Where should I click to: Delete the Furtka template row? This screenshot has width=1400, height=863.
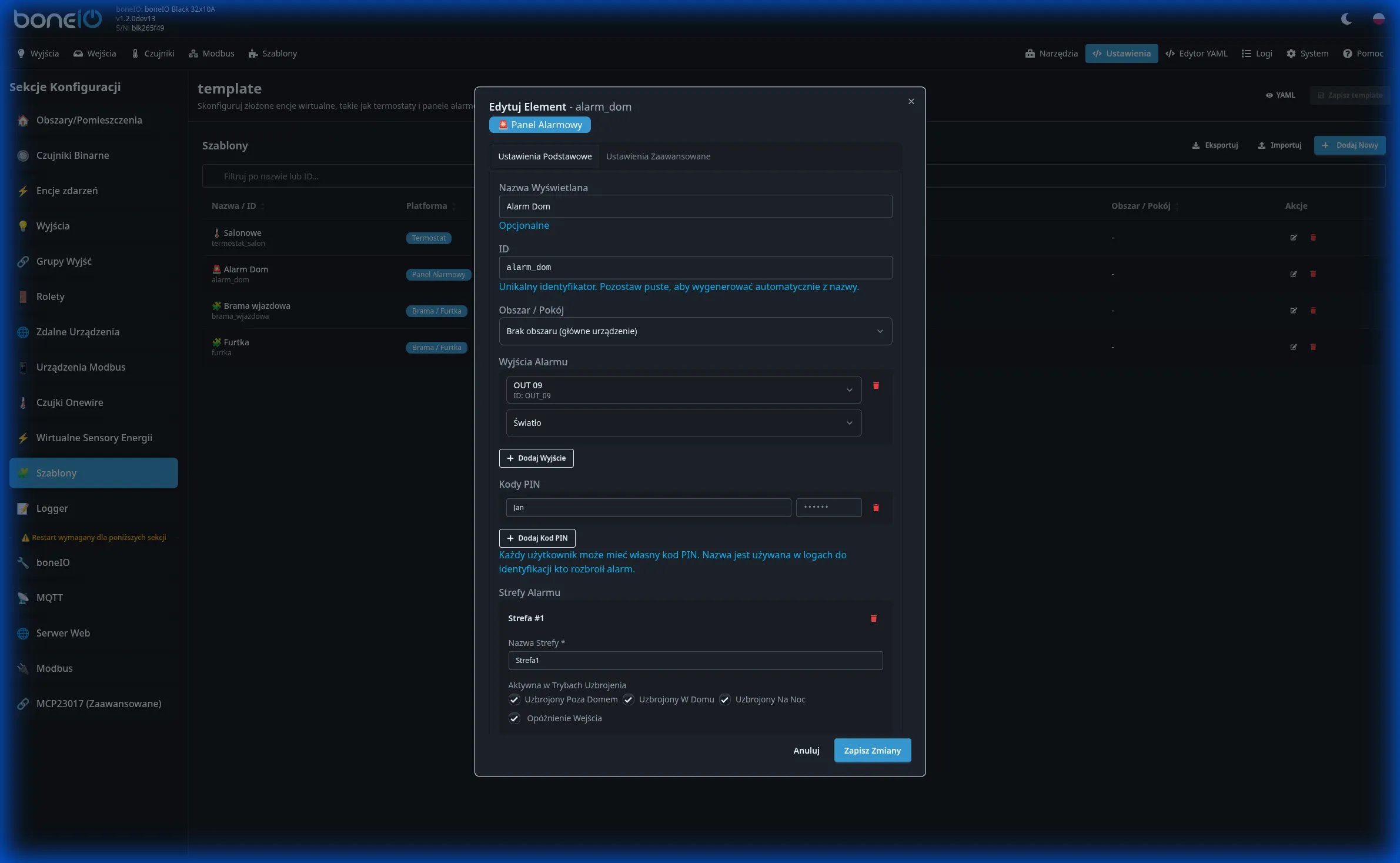pyautogui.click(x=1313, y=347)
